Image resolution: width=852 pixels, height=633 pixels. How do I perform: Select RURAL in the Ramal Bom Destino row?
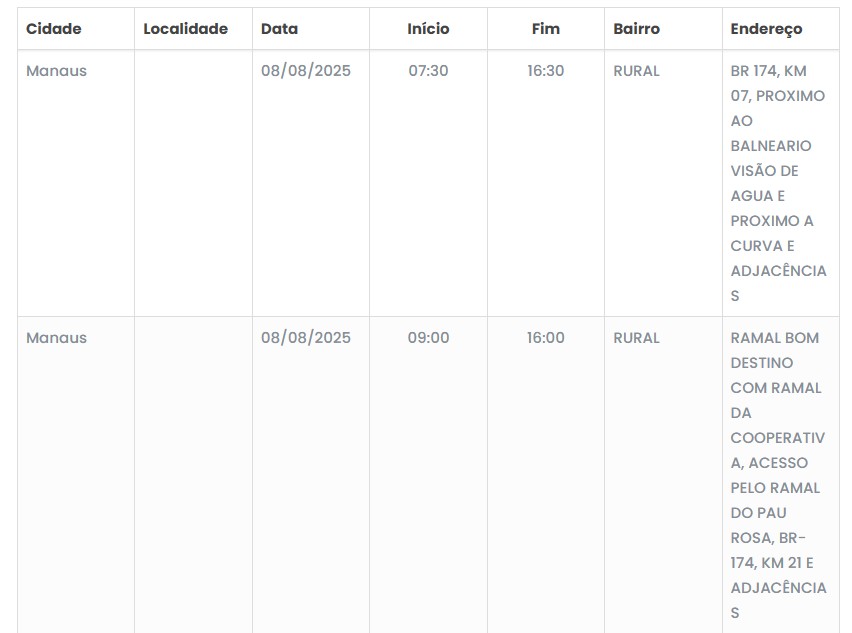(x=637, y=338)
